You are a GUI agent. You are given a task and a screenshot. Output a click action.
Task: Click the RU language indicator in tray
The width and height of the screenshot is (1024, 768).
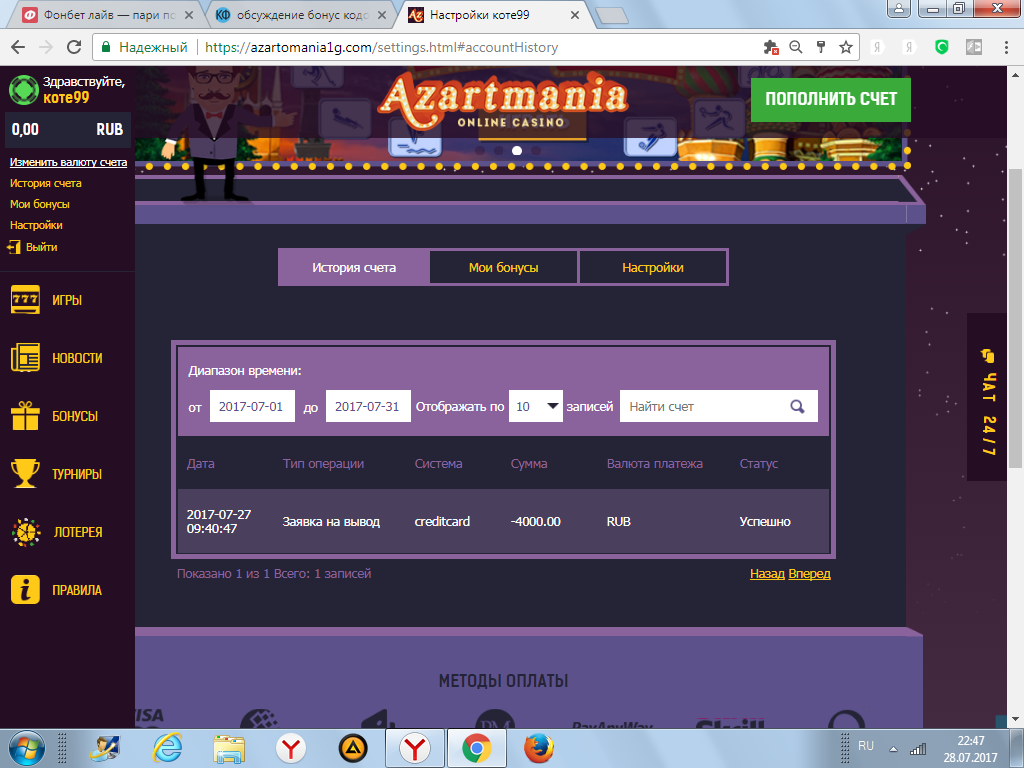(866, 746)
